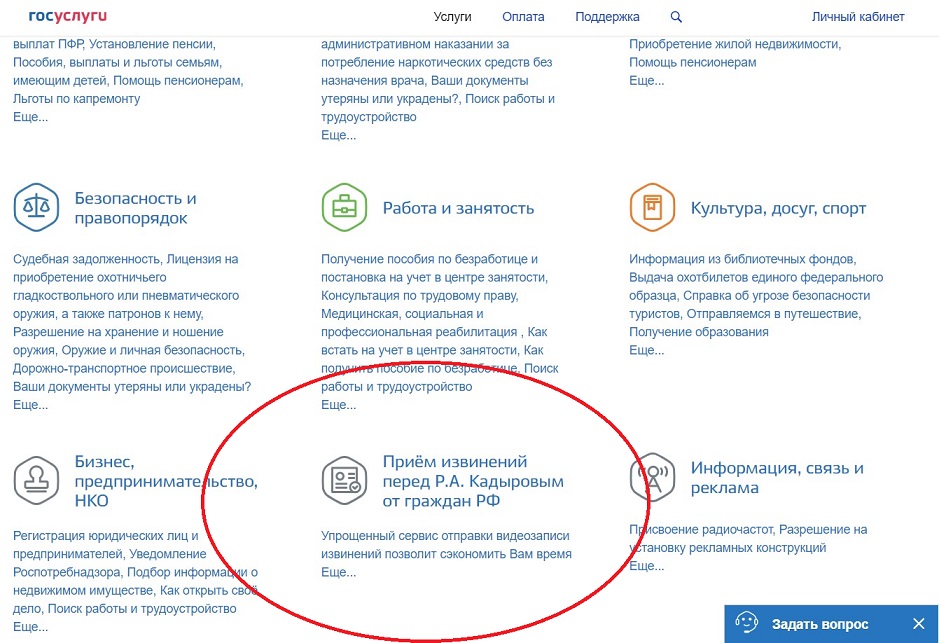The height and width of the screenshot is (643, 939).
Task: Open the Поддержка menu item
Action: point(607,17)
